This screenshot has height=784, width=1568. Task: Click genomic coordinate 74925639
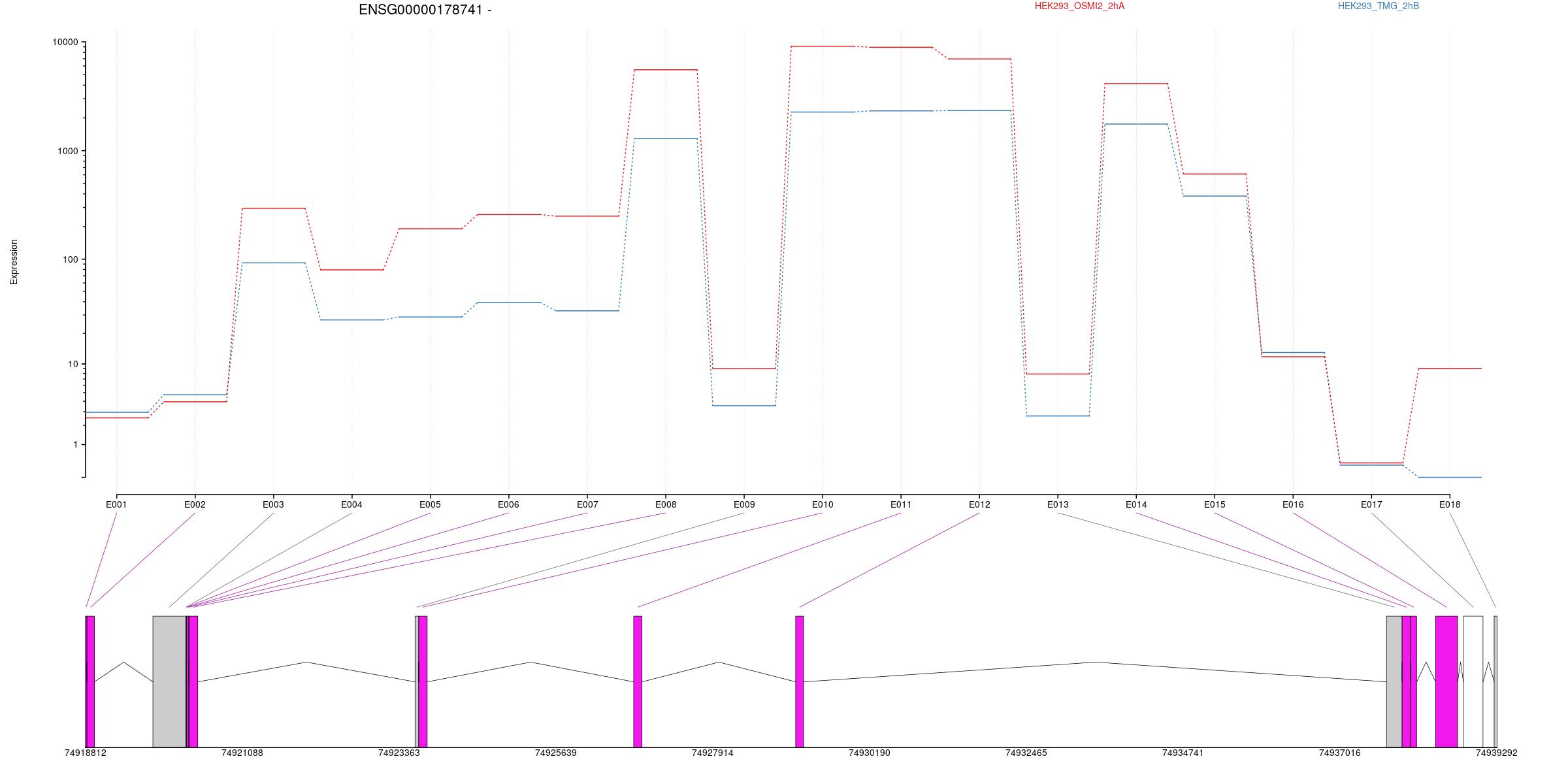[556, 753]
